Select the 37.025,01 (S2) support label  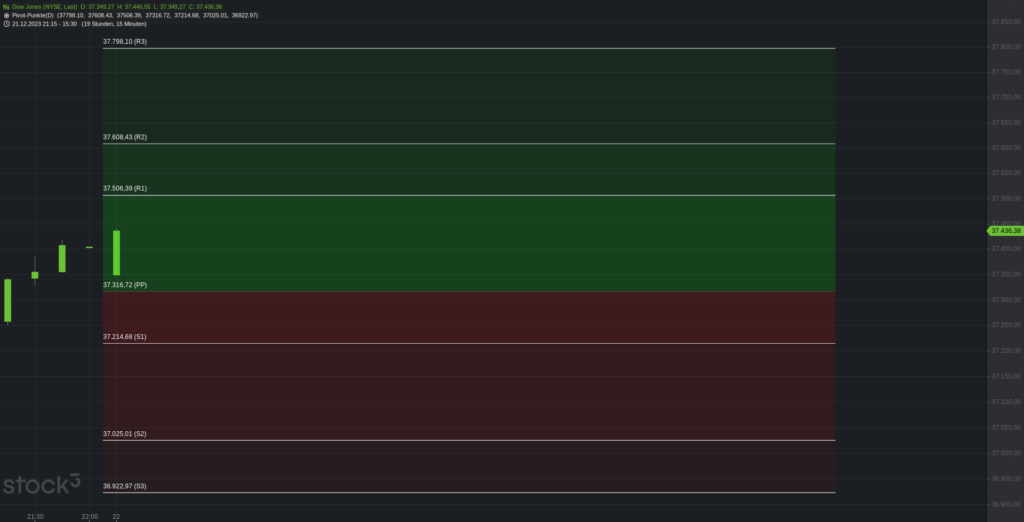pyautogui.click(x=125, y=434)
